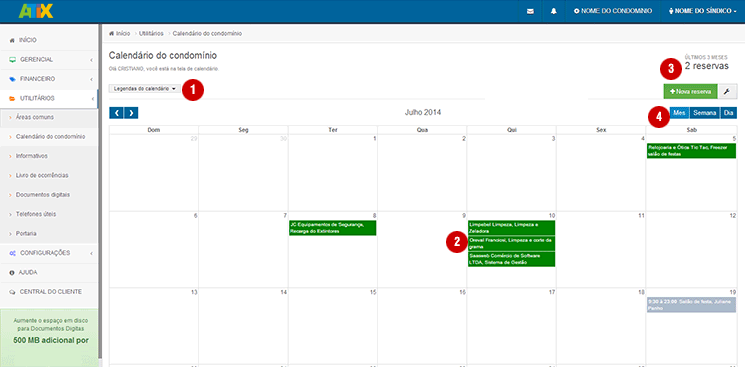Open Legendas do calendário dropdown

[x=145, y=88]
